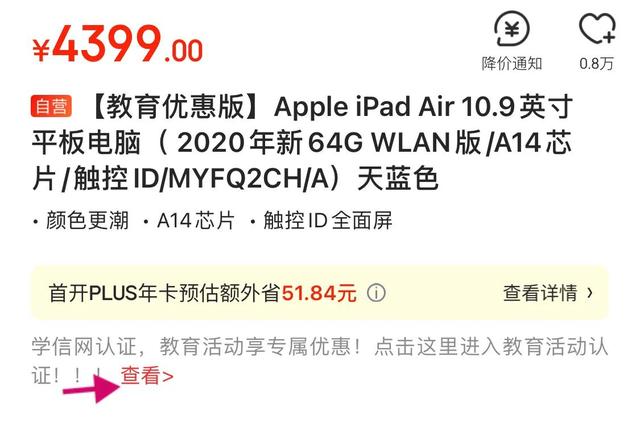The height and width of the screenshot is (424, 640).
Task: Follow the red 查看> link
Action: [x=147, y=376]
